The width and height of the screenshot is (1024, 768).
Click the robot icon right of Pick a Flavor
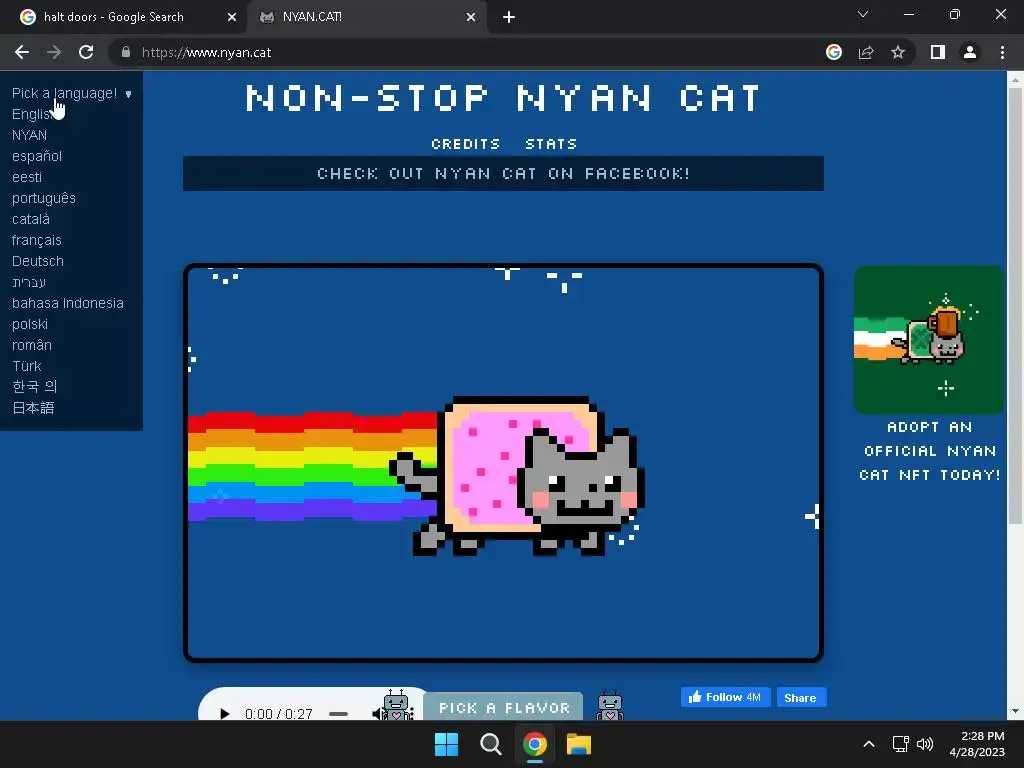coord(610,705)
